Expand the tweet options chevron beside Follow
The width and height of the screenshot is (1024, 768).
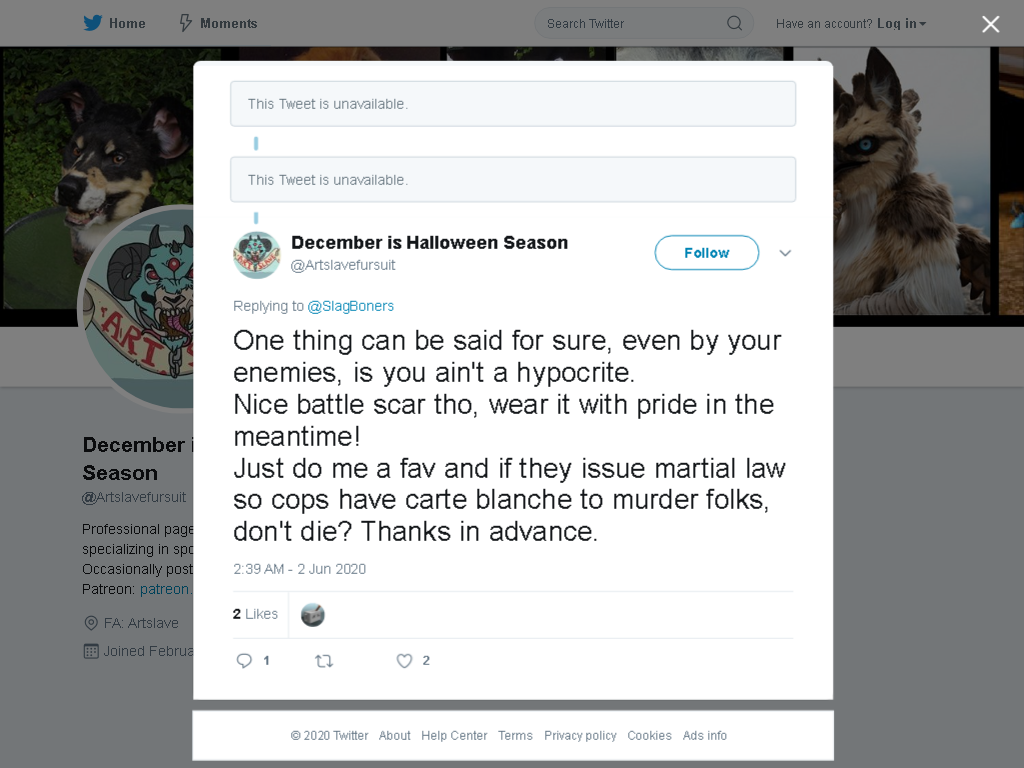point(785,253)
